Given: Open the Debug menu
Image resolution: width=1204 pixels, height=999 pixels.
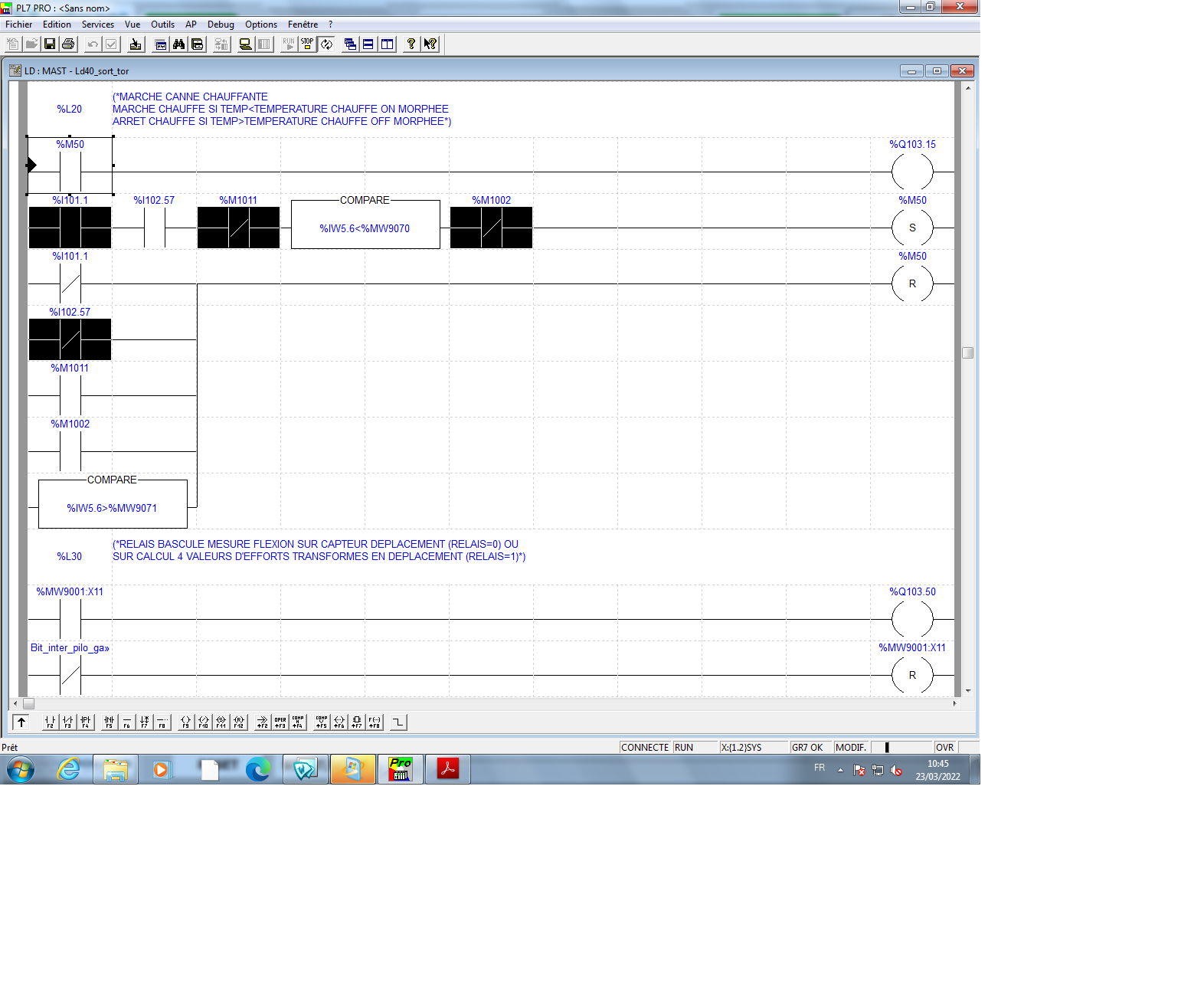Looking at the screenshot, I should point(221,25).
